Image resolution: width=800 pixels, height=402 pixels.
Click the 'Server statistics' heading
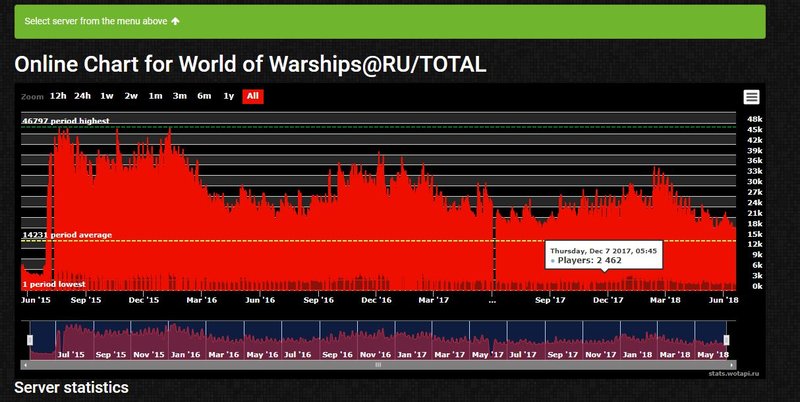click(x=71, y=388)
